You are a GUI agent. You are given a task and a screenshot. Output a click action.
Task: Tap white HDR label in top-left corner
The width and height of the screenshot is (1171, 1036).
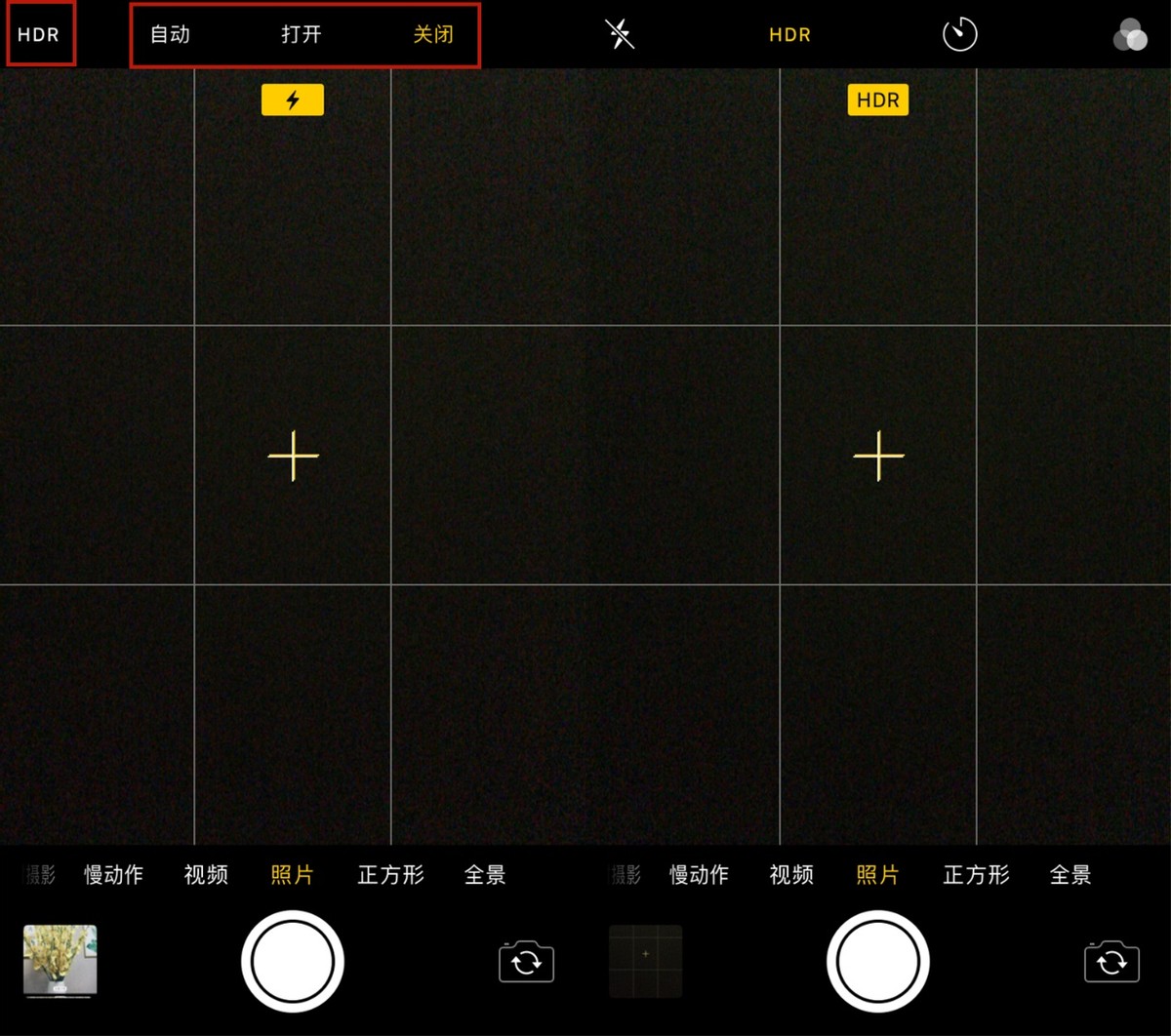point(39,35)
